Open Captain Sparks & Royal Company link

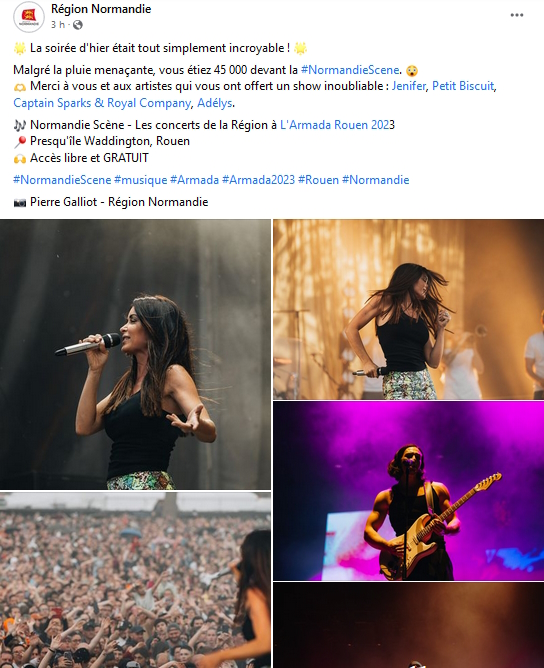click(x=102, y=103)
